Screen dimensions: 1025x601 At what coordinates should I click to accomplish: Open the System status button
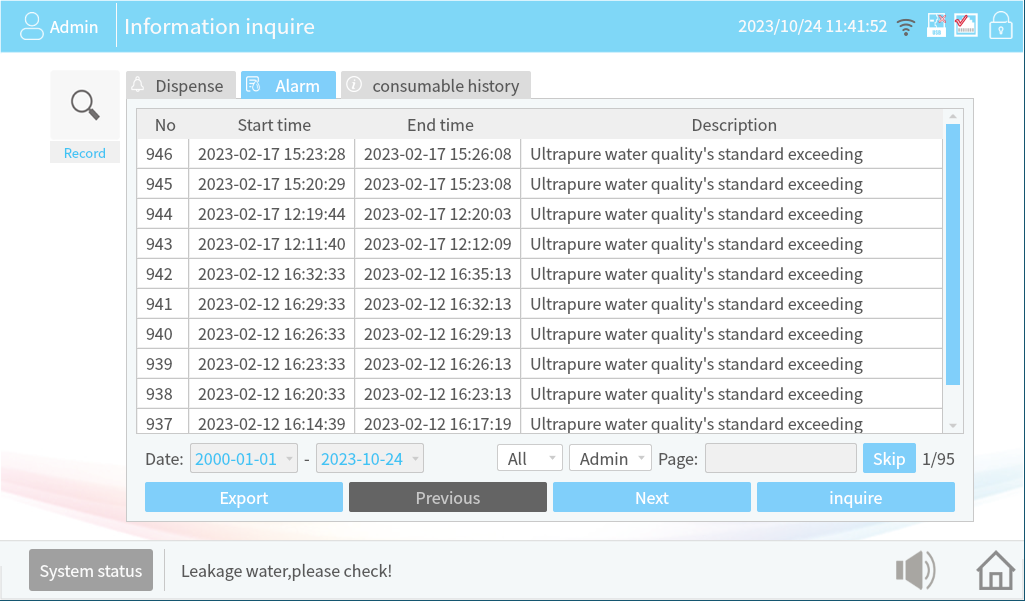tap(91, 570)
